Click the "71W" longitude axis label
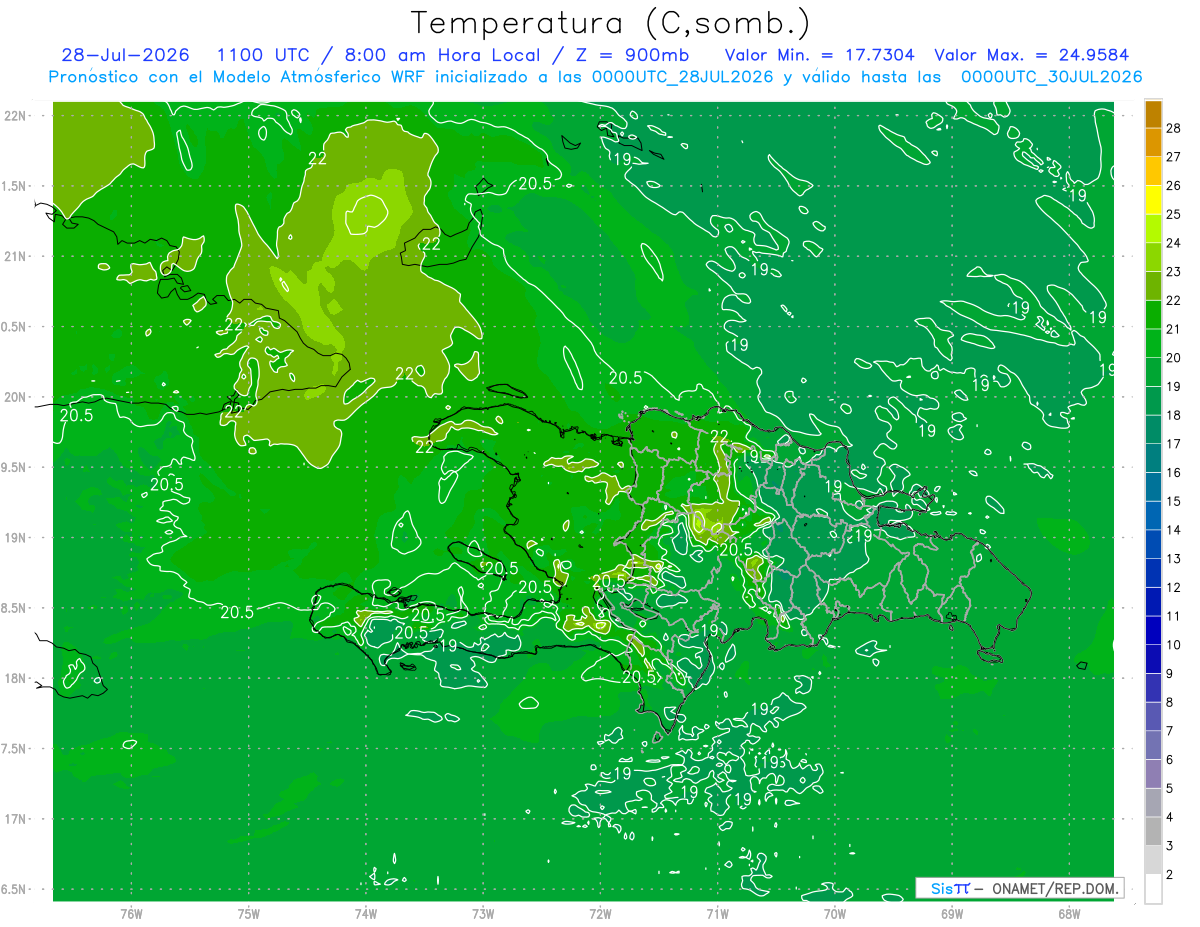 [x=717, y=914]
